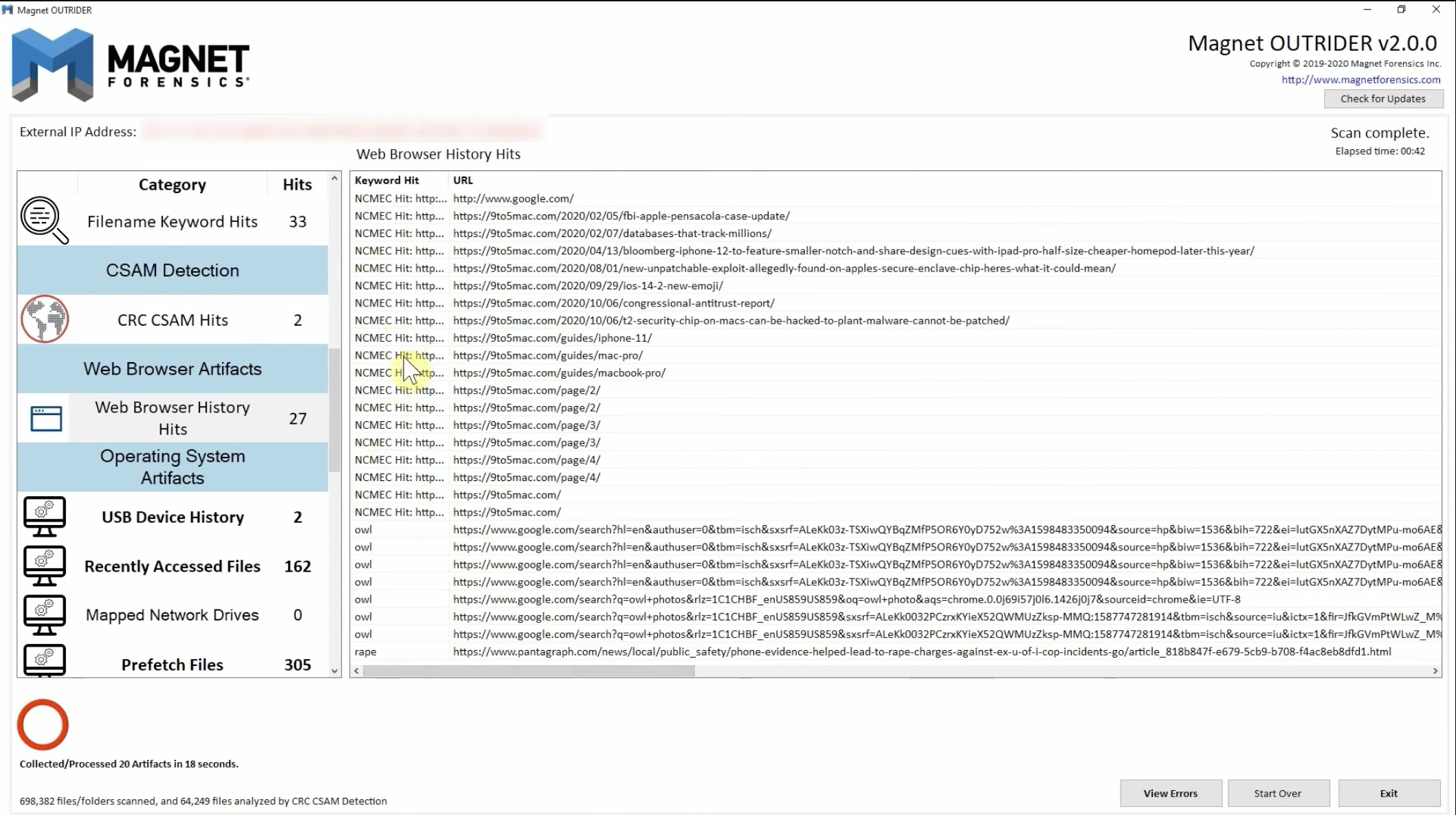Select the guides/mac-pro URL row

895,355
